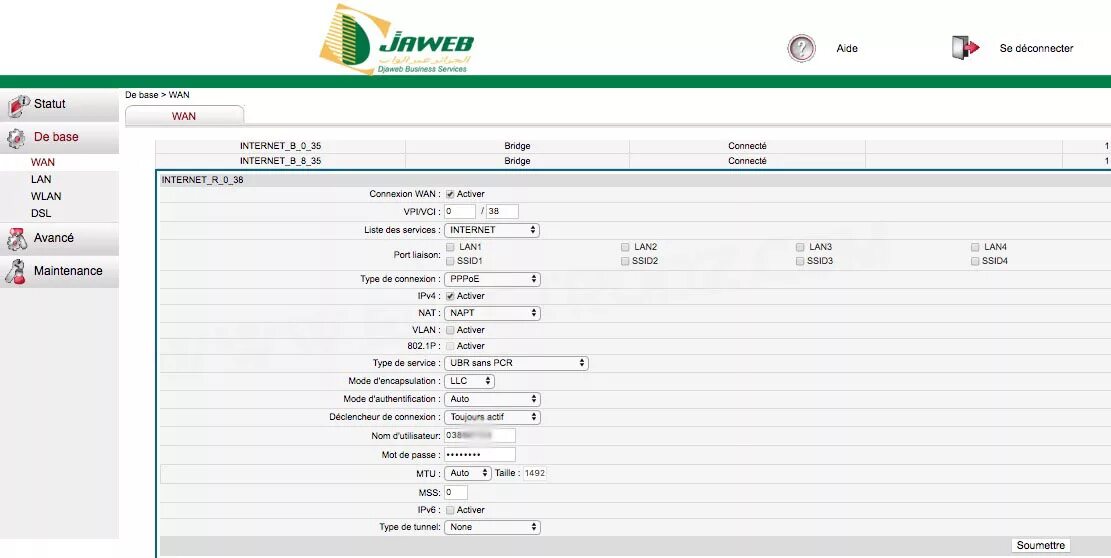
Task: Toggle the IPv4 Activer checkbox
Action: tap(450, 296)
